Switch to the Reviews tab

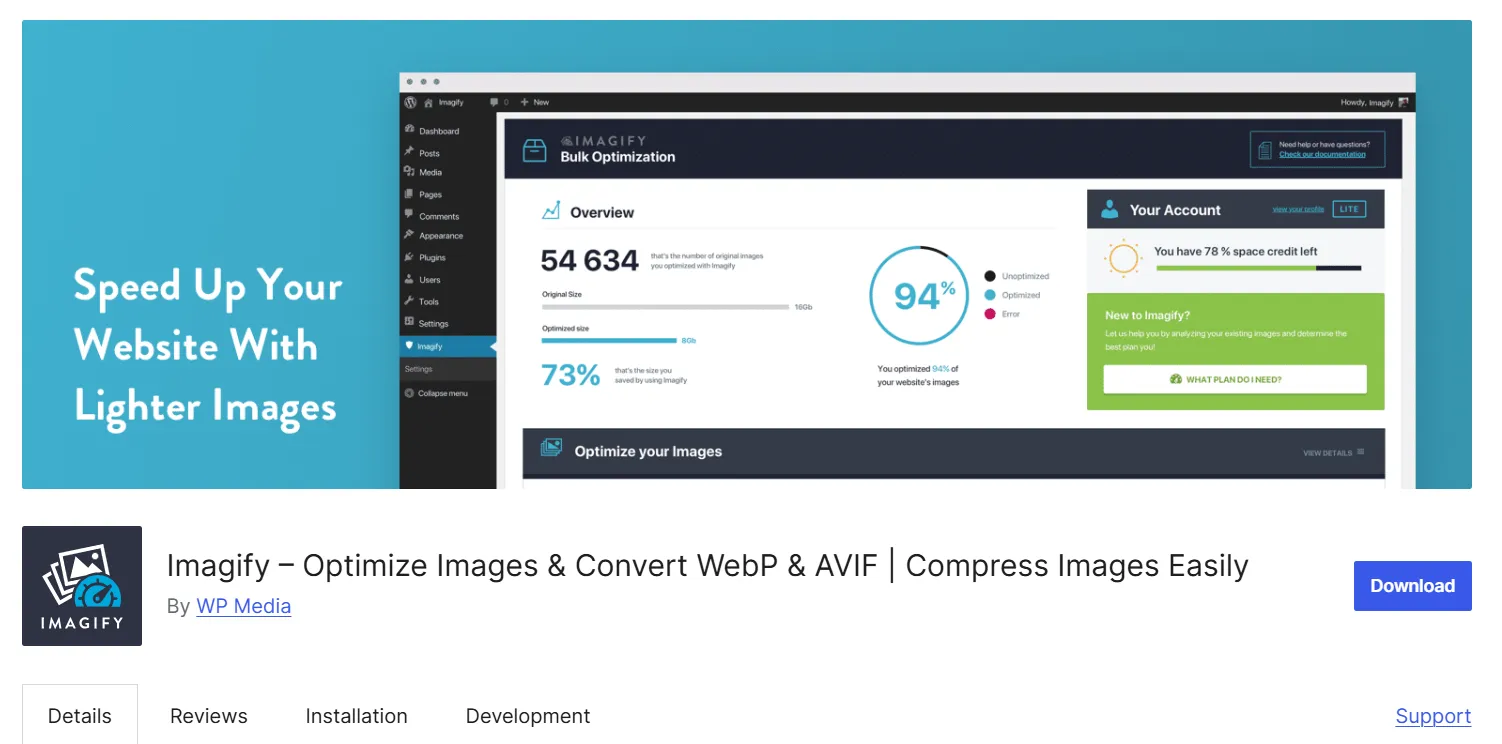[209, 716]
